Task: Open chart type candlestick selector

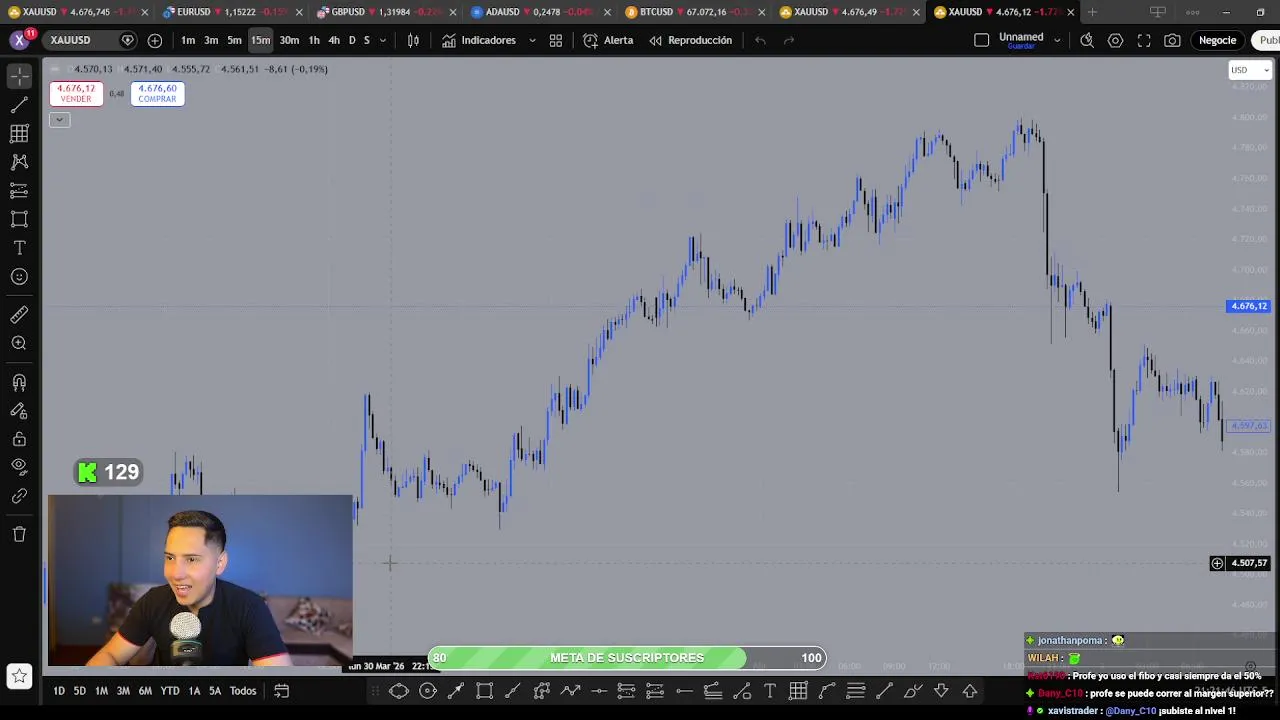Action: 413,40
